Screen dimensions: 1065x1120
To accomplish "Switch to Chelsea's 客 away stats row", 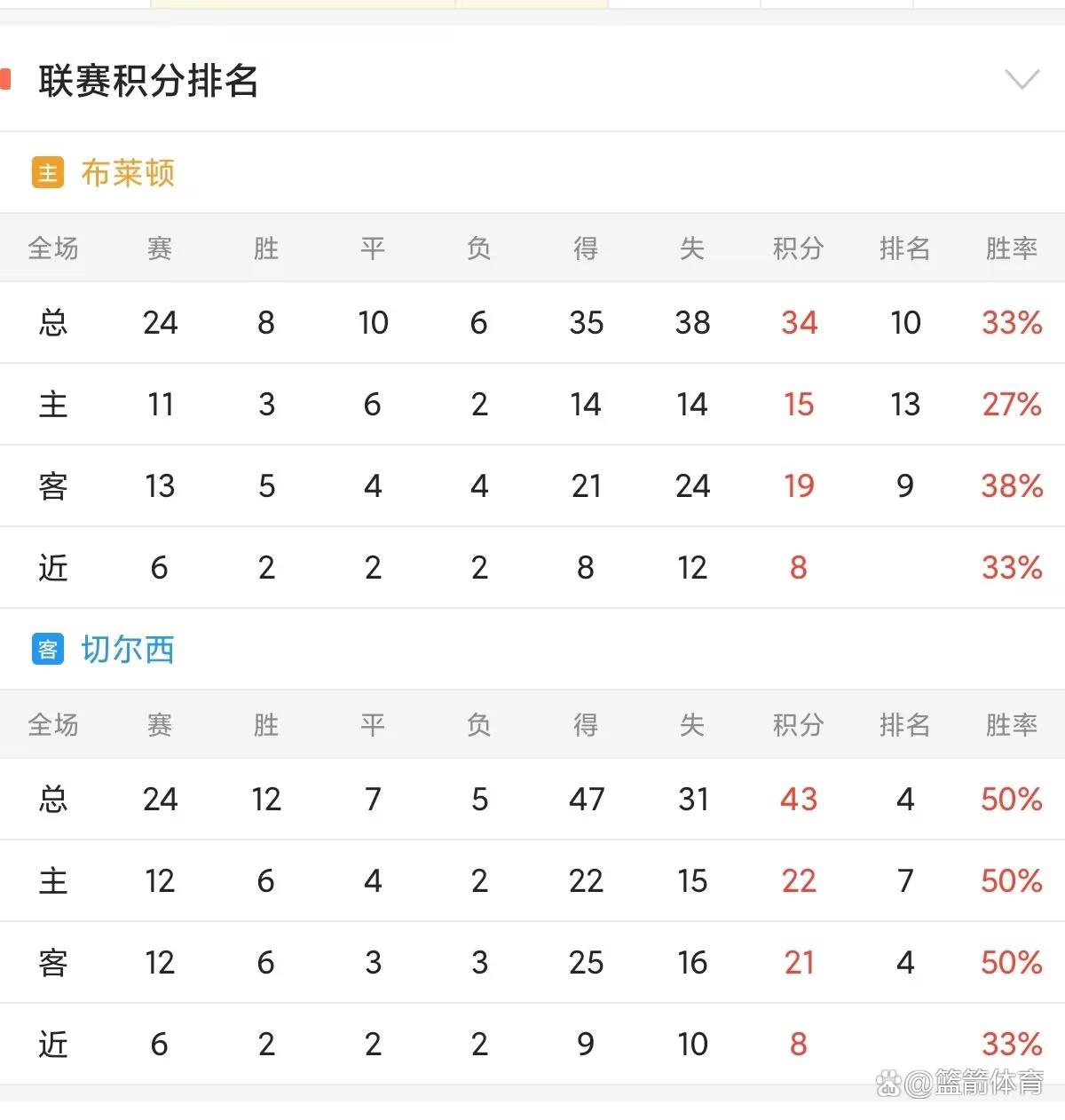I will [53, 962].
